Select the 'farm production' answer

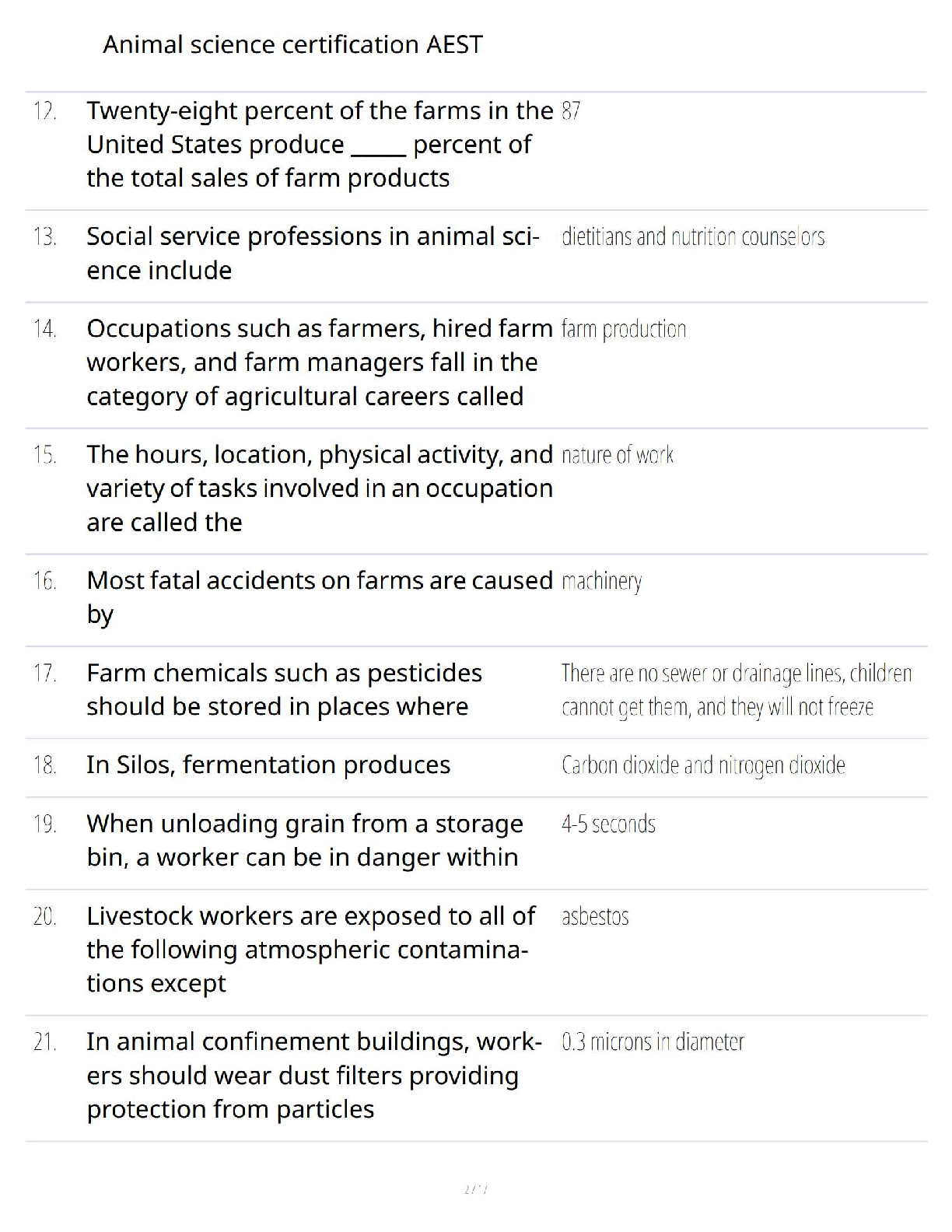pyautogui.click(x=624, y=329)
